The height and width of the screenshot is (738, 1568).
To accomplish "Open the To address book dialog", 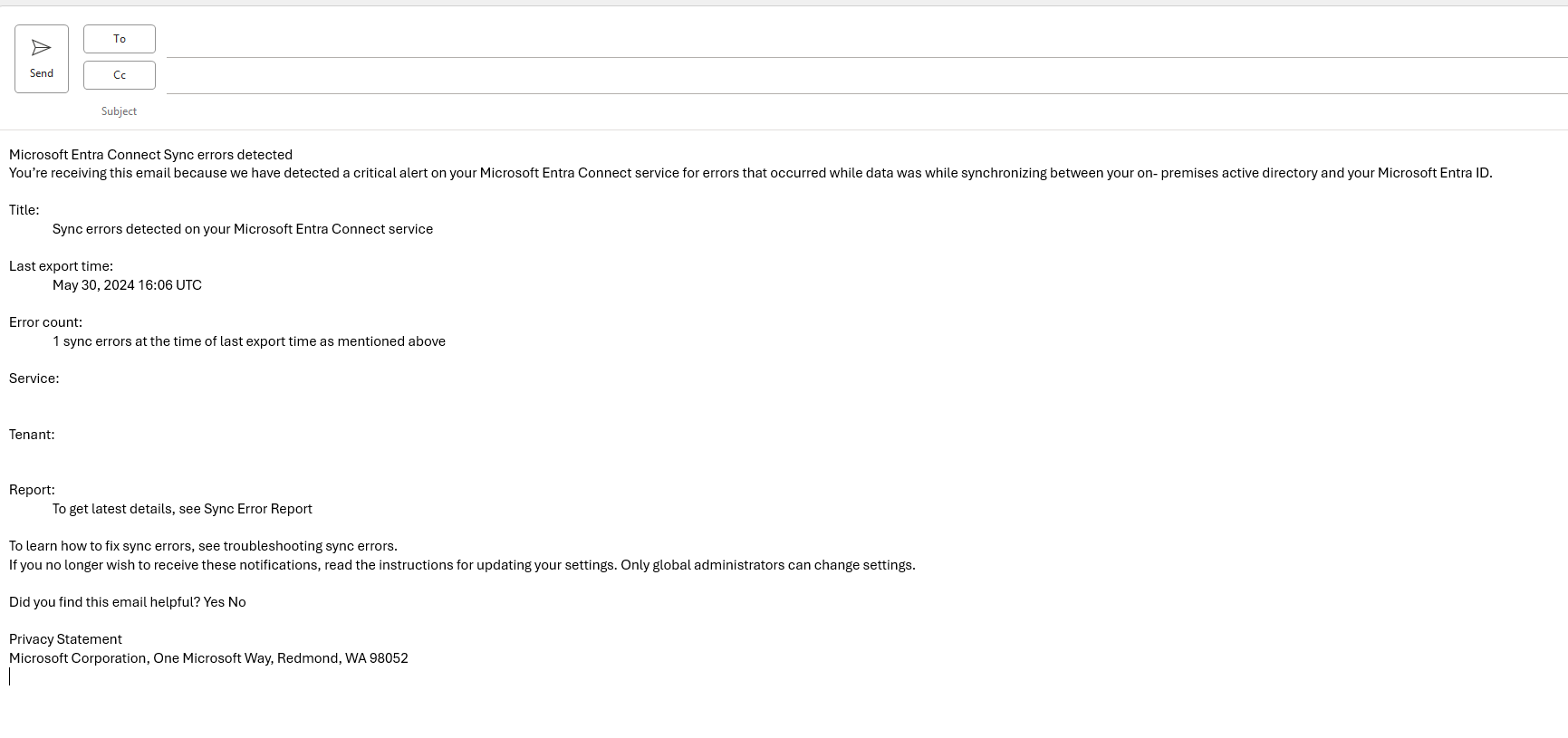I will [119, 38].
